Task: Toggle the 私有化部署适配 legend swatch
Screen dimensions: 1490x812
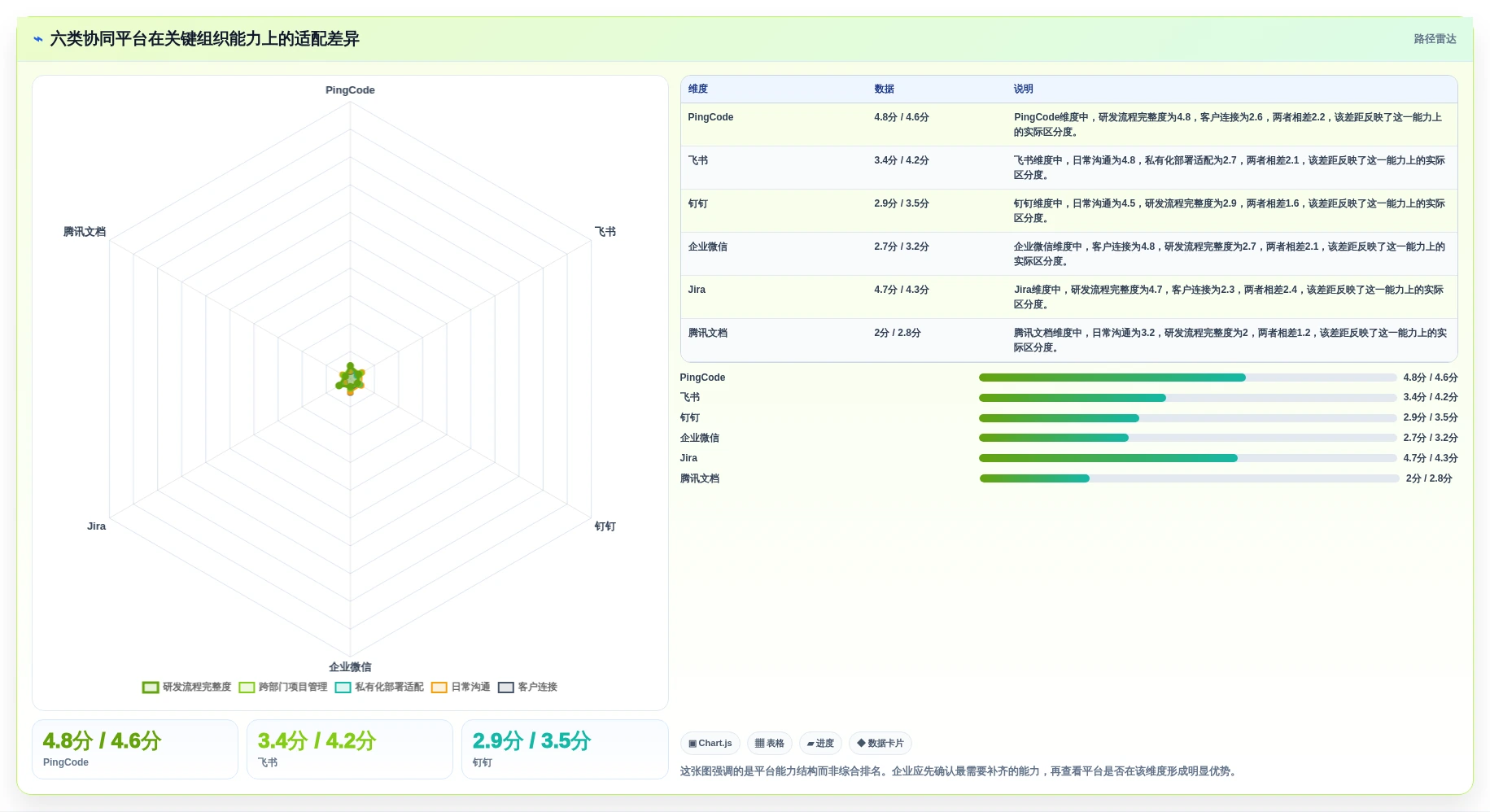Action: coord(343,688)
